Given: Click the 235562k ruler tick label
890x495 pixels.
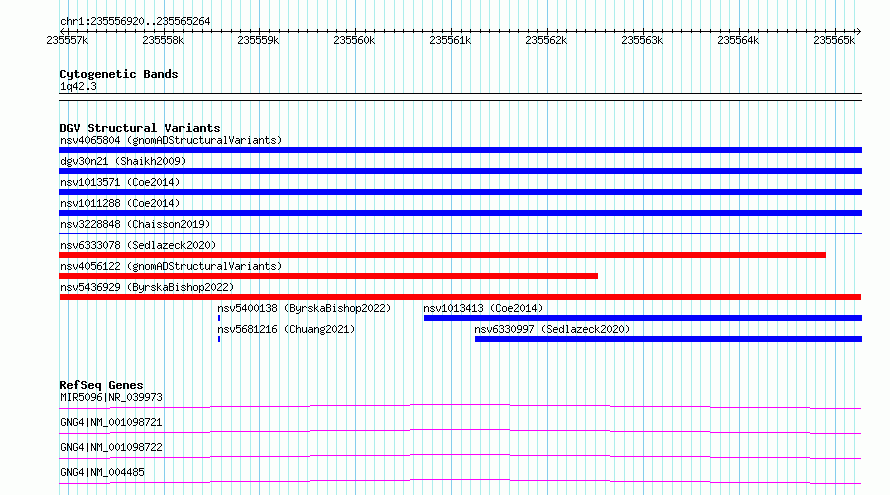Looking at the screenshot, I should (x=546, y=40).
